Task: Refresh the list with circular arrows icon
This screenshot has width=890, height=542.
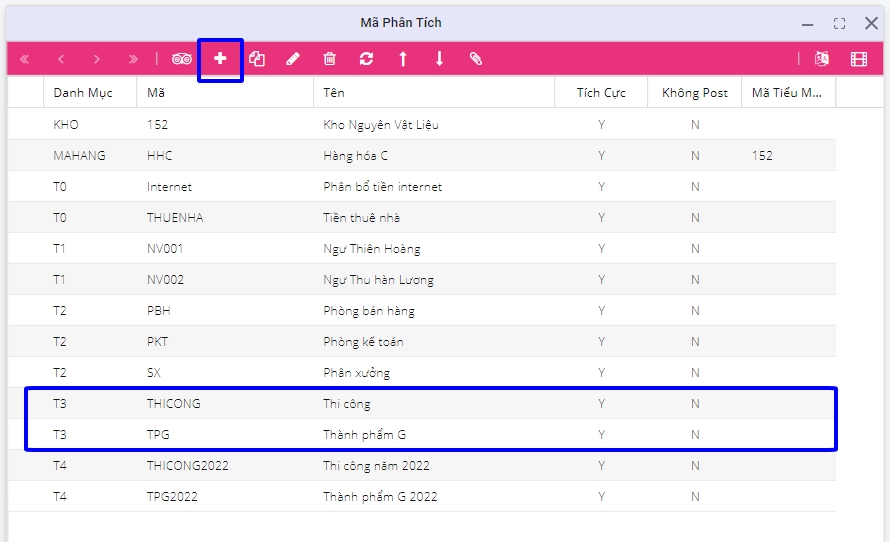Action: coord(366,59)
